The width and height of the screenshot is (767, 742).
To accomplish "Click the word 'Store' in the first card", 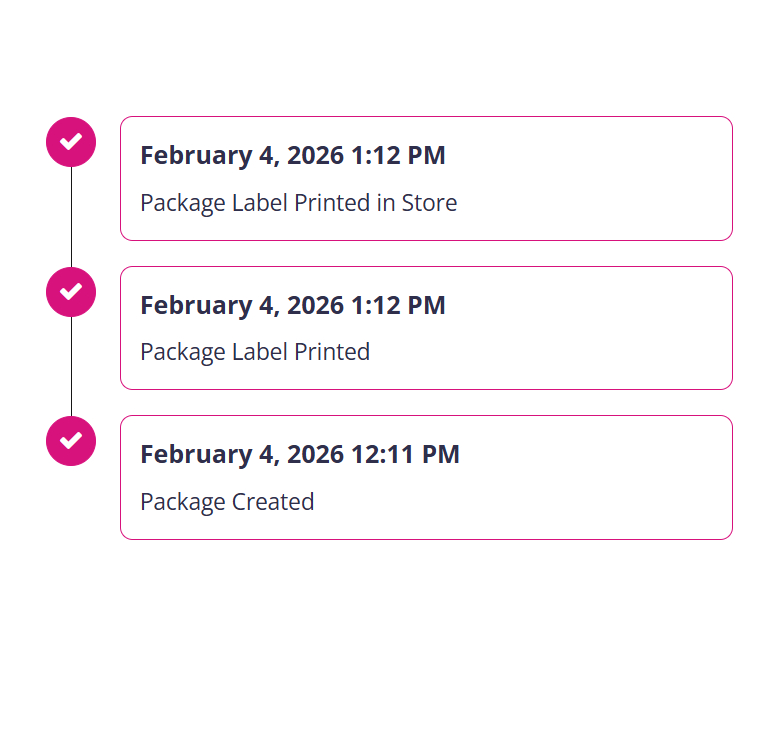I will click(x=429, y=203).
